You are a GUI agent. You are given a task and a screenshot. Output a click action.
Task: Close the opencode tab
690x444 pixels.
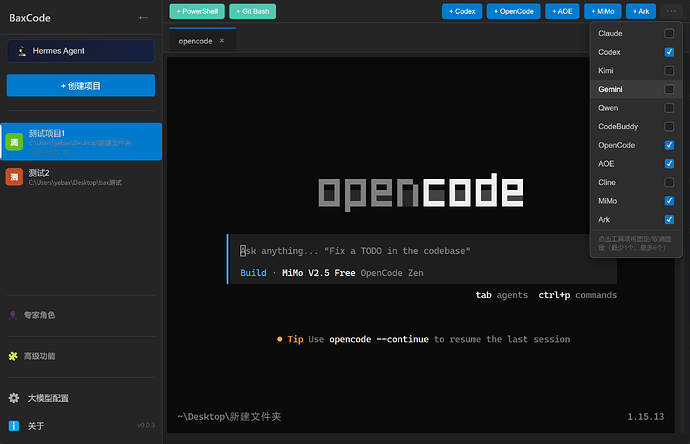point(222,40)
